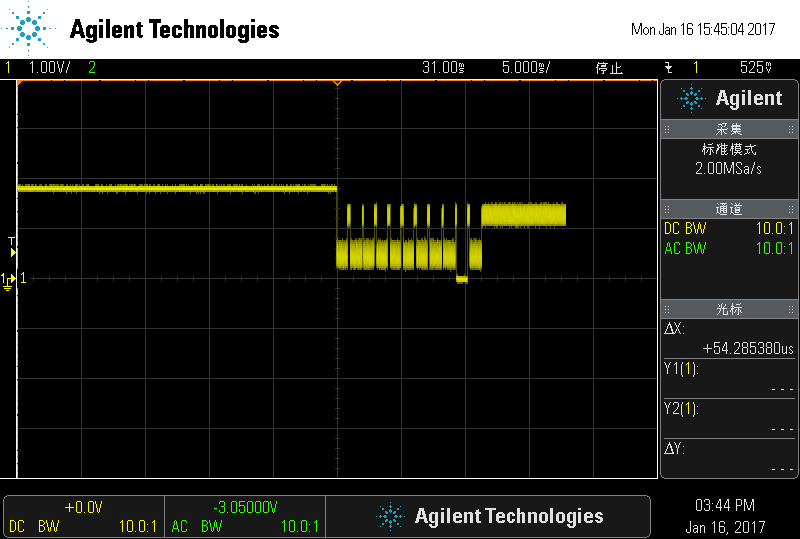
Task: Click the orange trigger time reference triangle
Action: click(x=337, y=83)
